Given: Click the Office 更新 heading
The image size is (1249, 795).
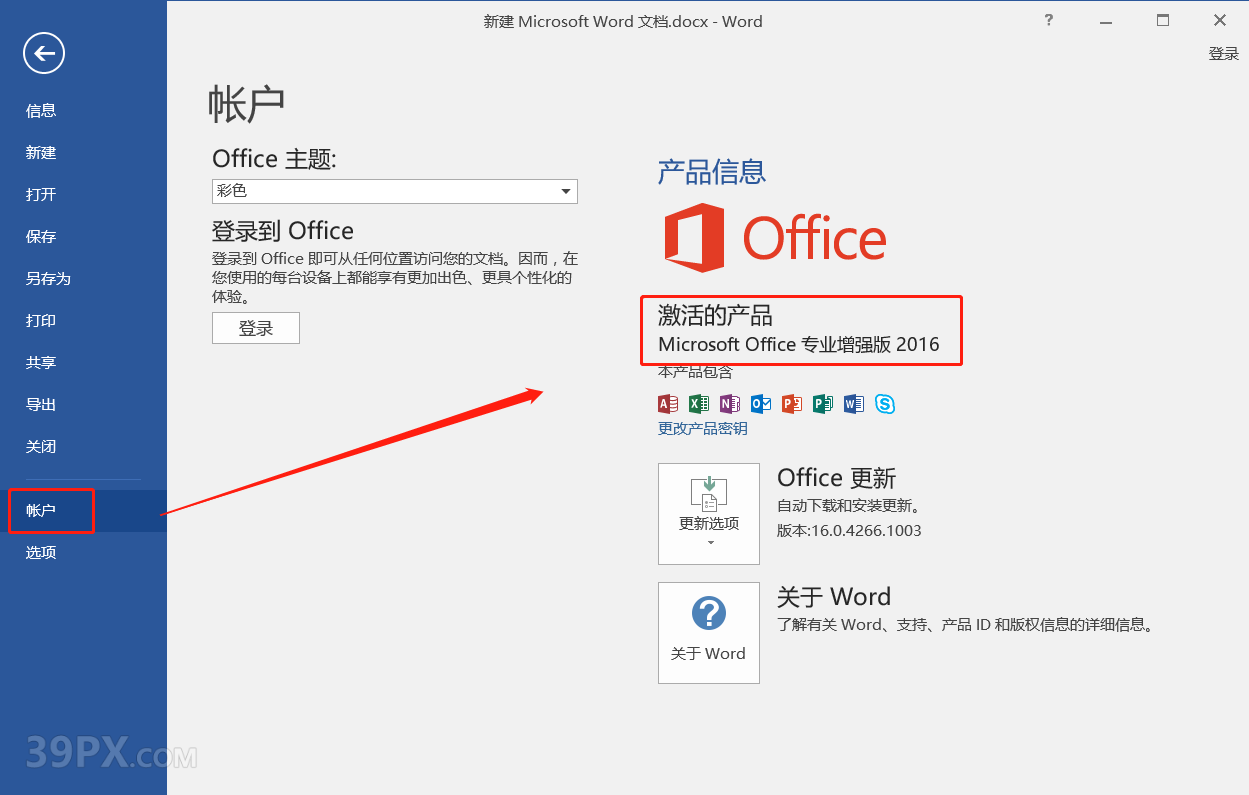Looking at the screenshot, I should coord(837,478).
